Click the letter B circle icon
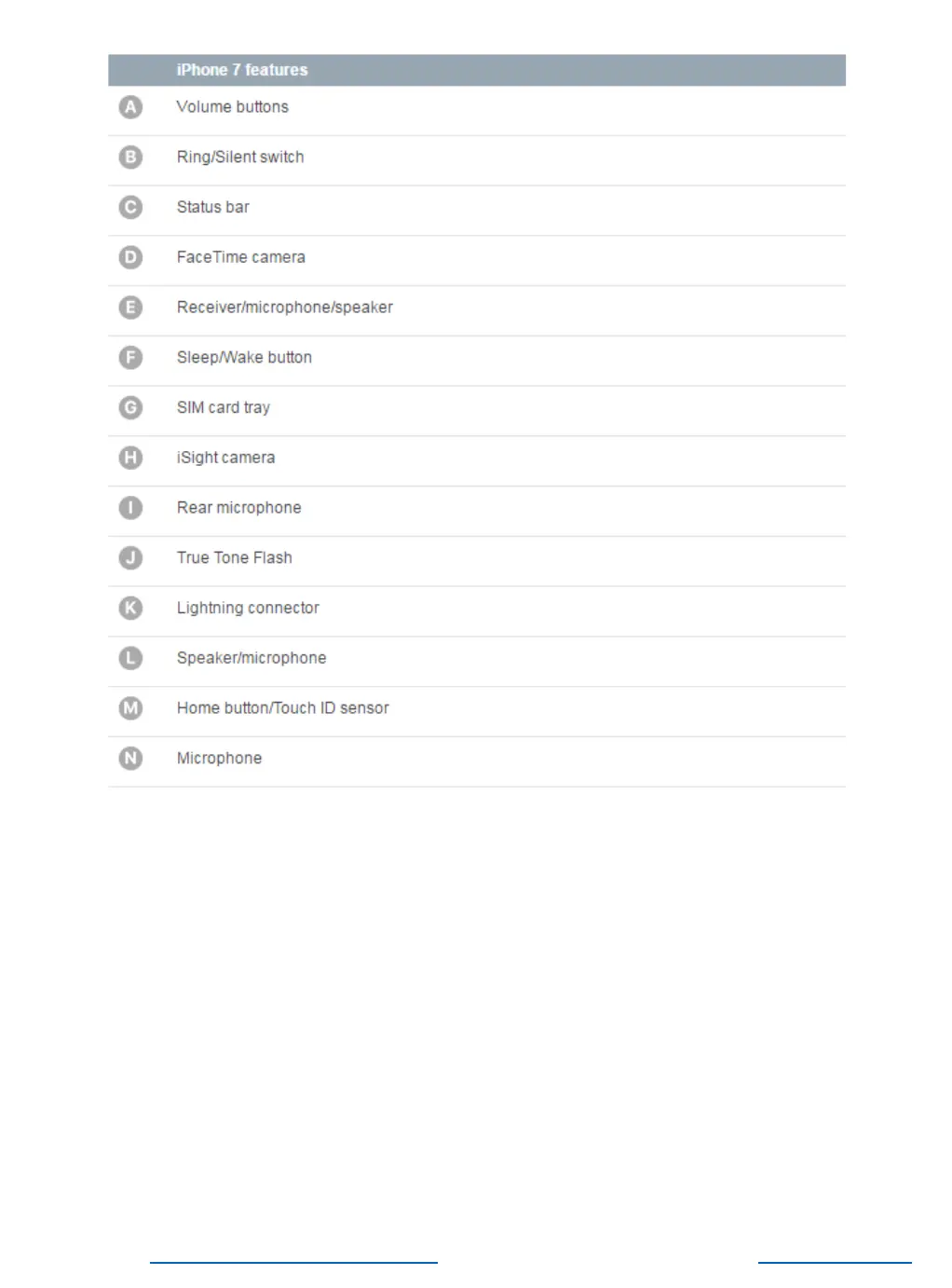952x1288 pixels. (130, 158)
